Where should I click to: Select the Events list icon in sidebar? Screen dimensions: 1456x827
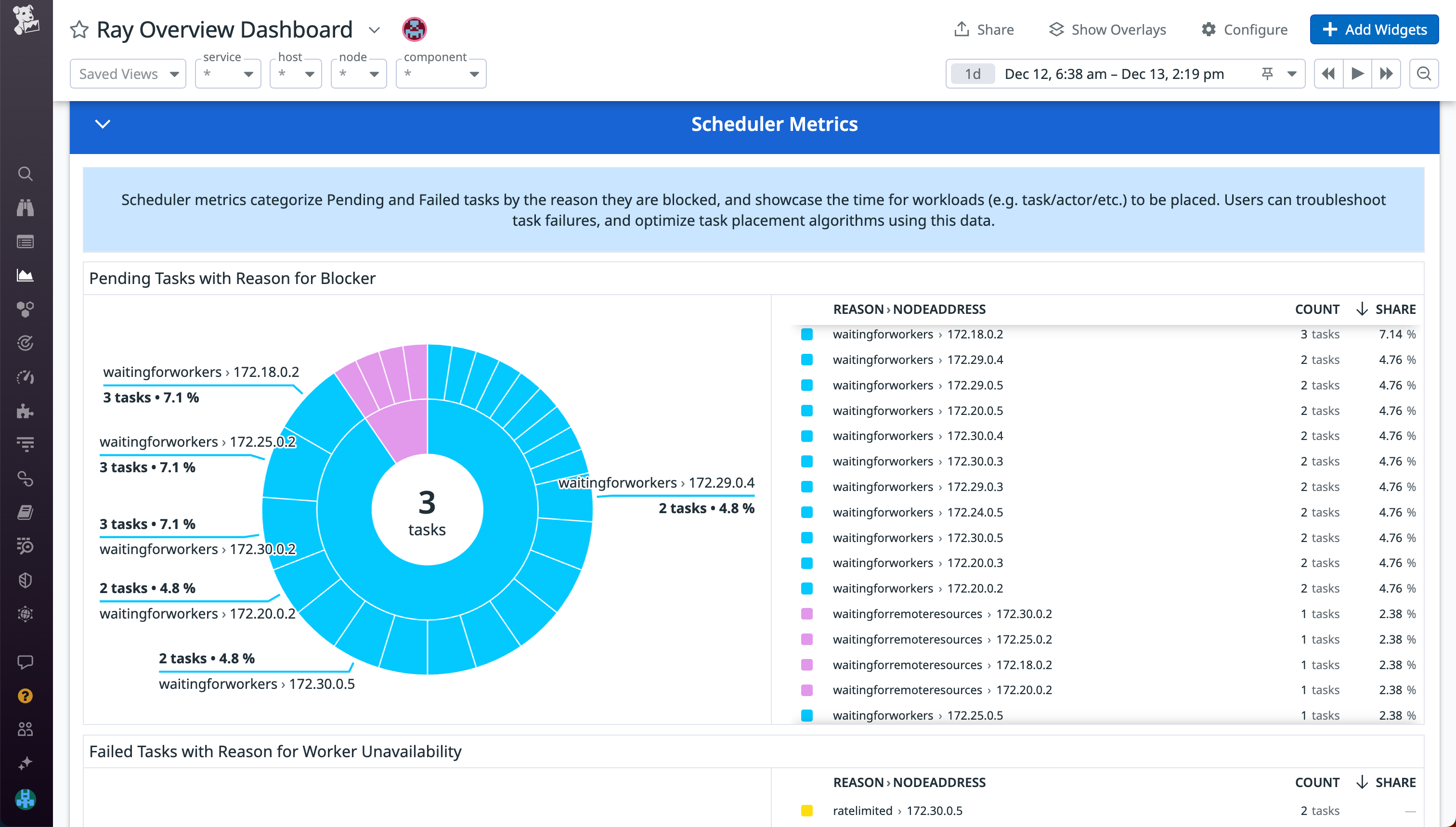[25, 241]
